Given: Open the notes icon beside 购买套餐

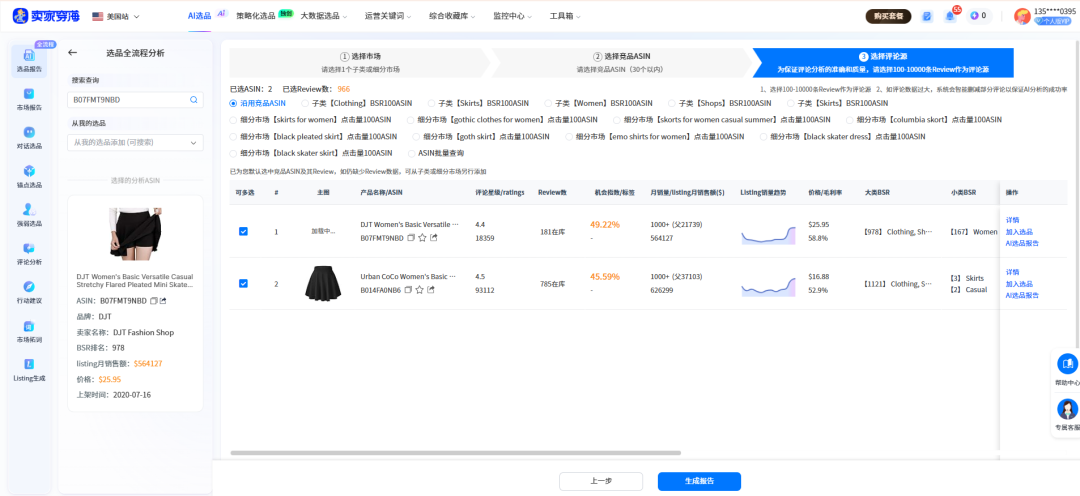Looking at the screenshot, I should [927, 16].
